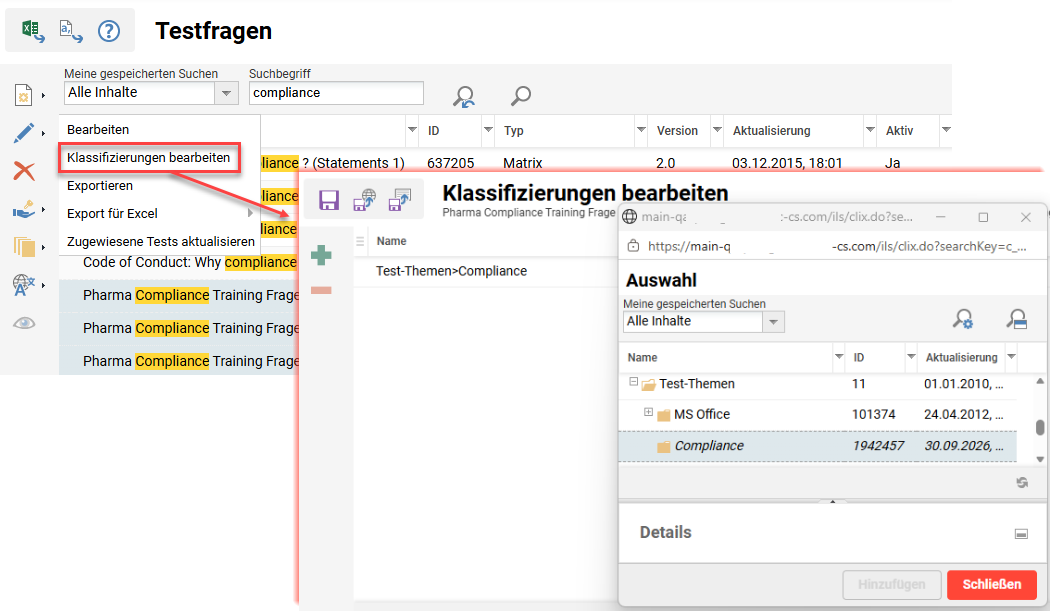
Task: Open the ID column filter dropdown in Testfragen
Action: tap(488, 129)
